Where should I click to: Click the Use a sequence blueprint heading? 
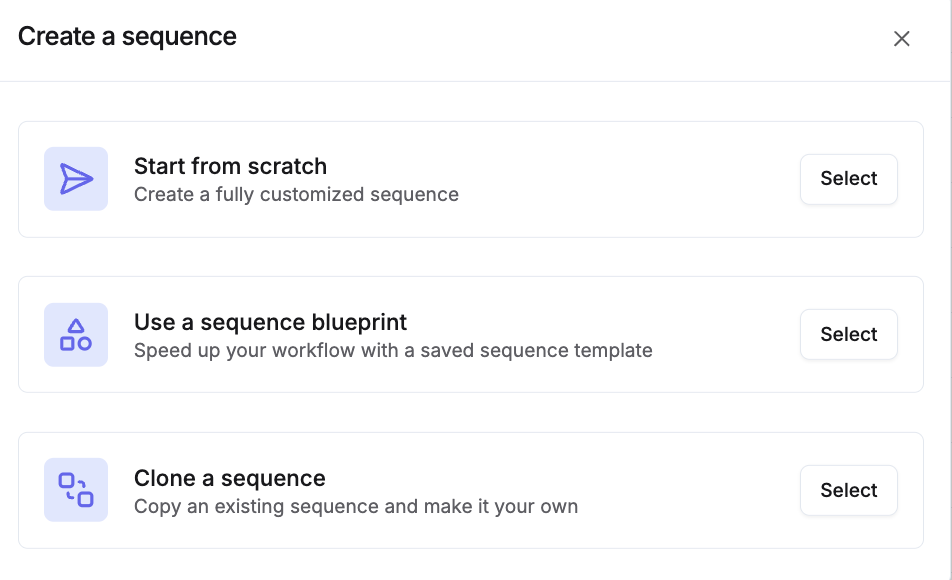click(x=270, y=322)
